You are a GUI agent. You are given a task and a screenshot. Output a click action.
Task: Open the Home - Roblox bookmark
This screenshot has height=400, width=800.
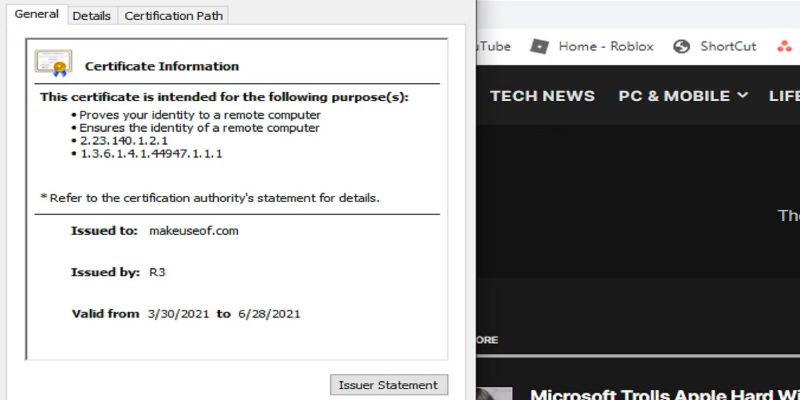(605, 46)
